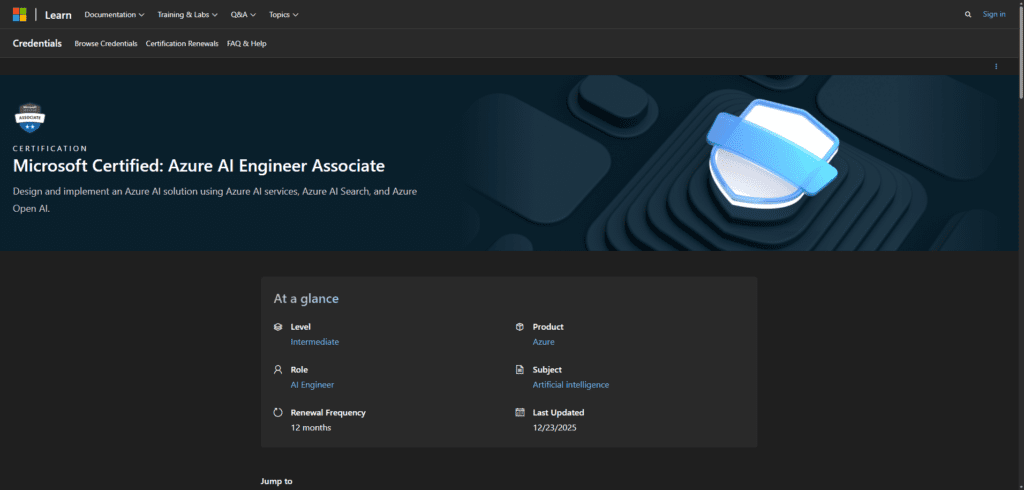Click the 'Design and implement an Azure AI solution' description

pyautogui.click(x=215, y=200)
